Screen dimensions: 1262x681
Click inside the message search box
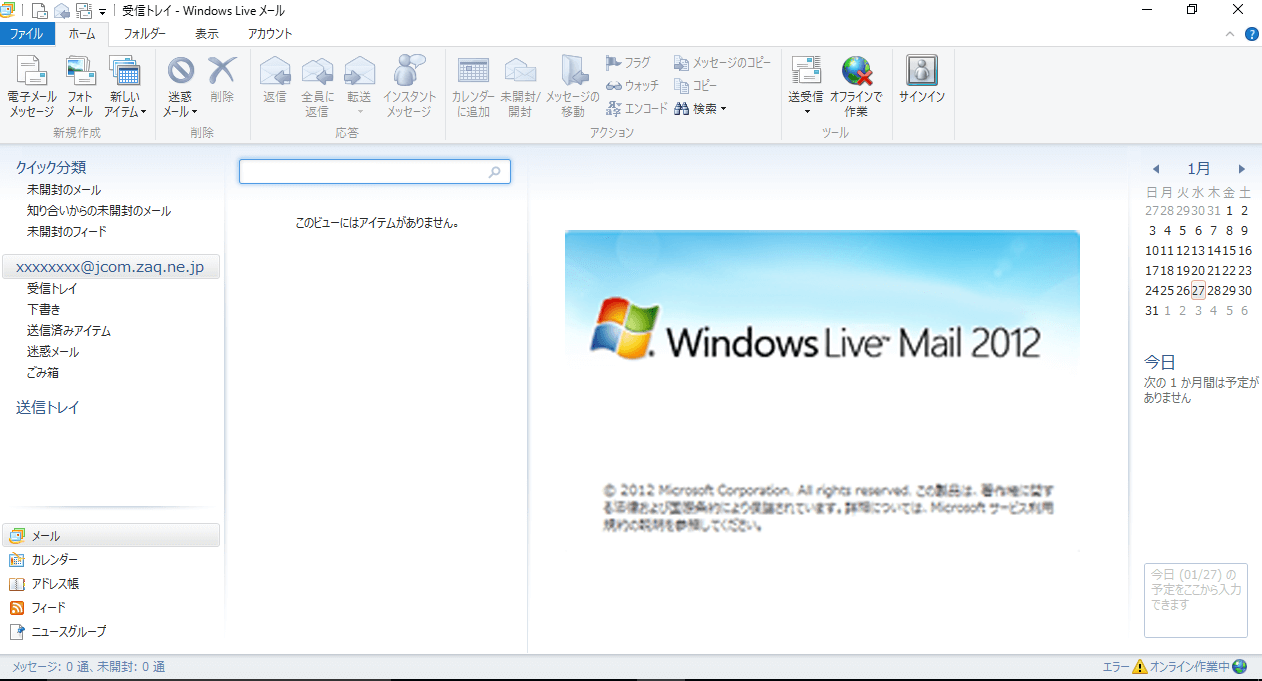pos(370,171)
